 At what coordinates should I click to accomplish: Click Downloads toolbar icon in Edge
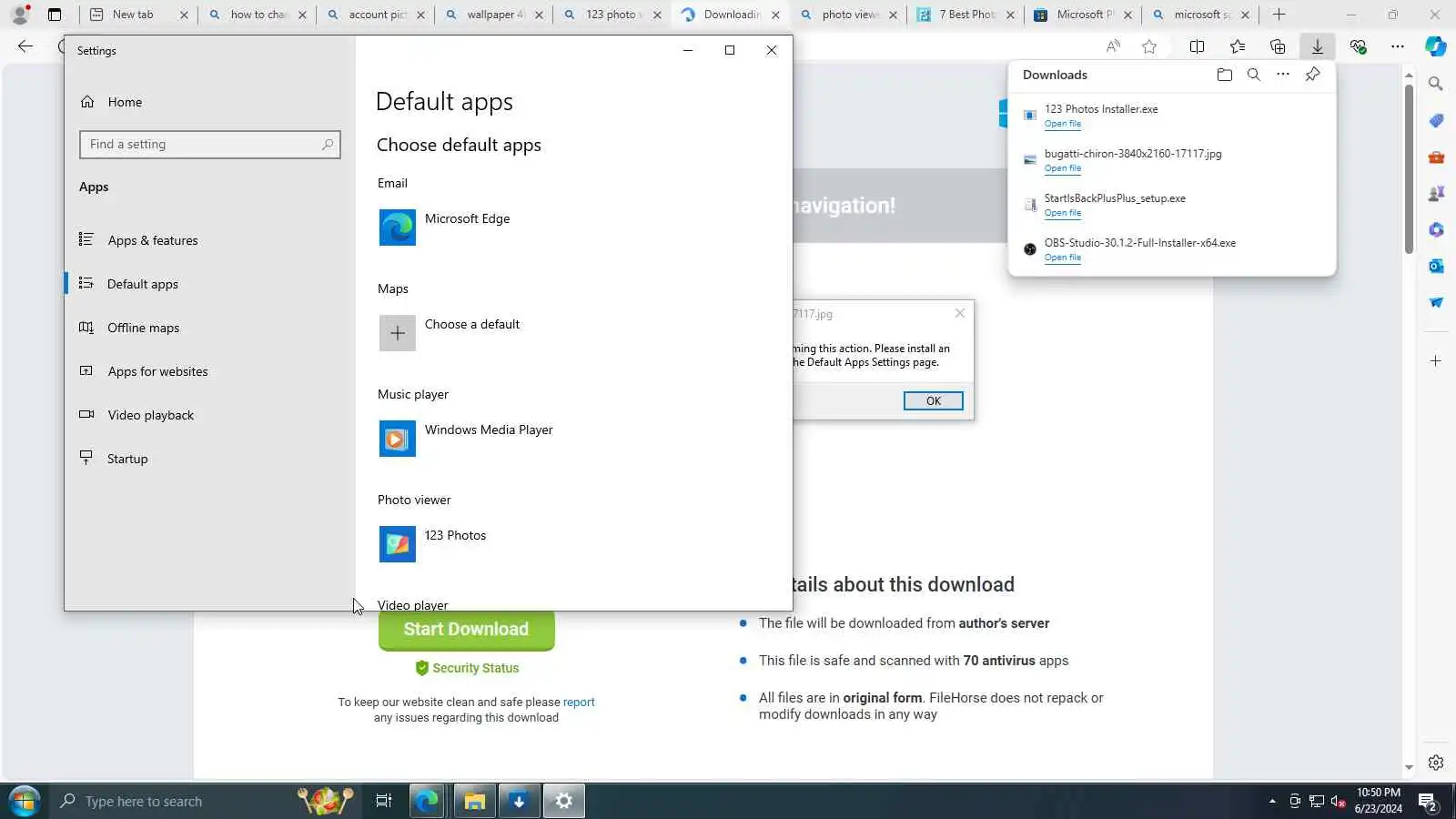coord(1317,46)
